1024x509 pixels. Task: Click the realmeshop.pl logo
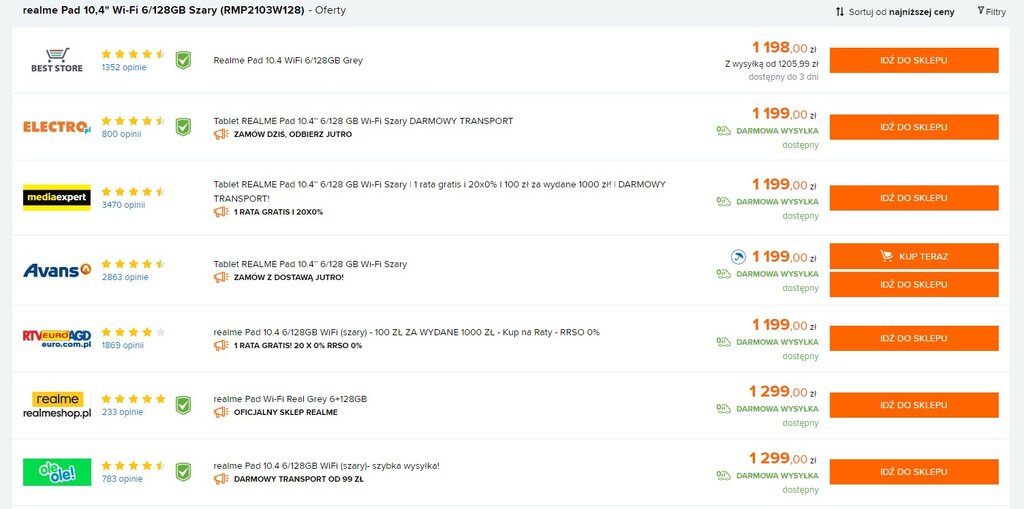[x=57, y=405]
